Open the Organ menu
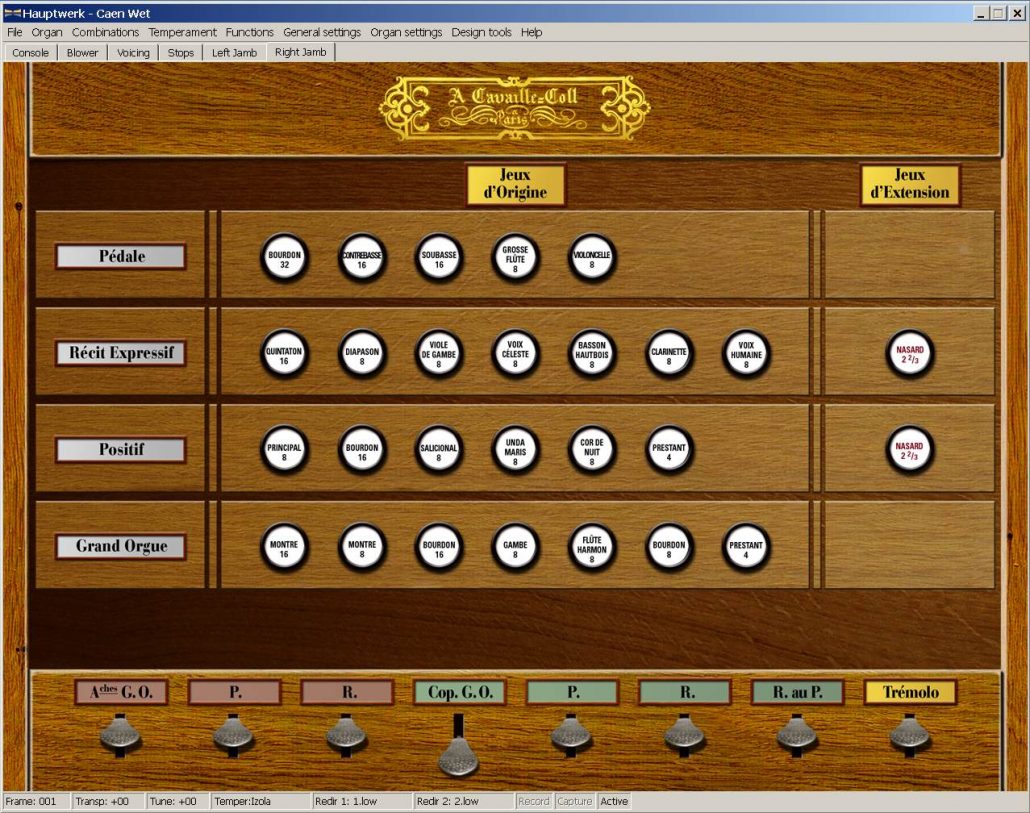This screenshot has width=1030, height=813. [47, 32]
